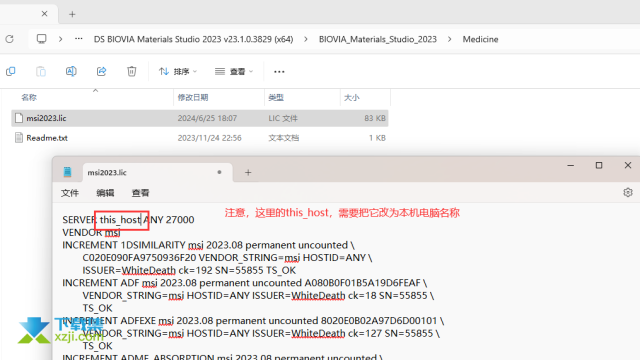Close the File Explorer tab
This screenshot has height=360, width=640.
(44, 14)
